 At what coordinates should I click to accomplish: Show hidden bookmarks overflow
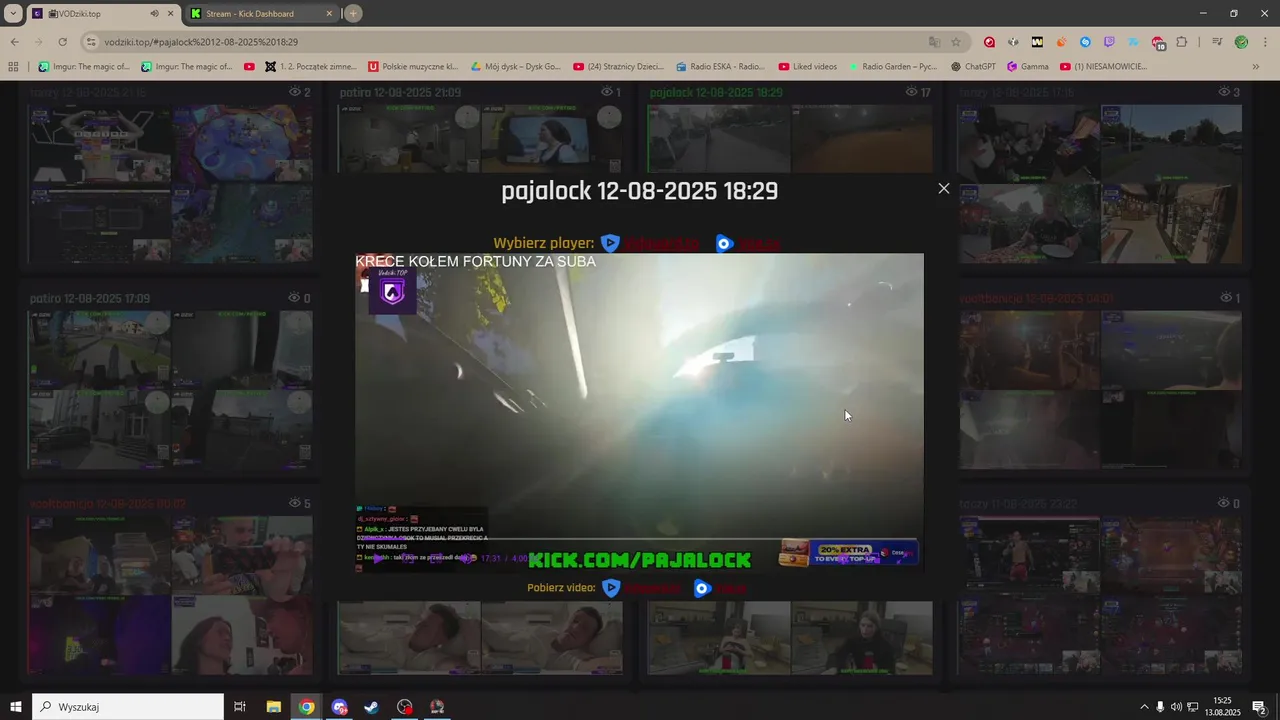coord(1256,67)
